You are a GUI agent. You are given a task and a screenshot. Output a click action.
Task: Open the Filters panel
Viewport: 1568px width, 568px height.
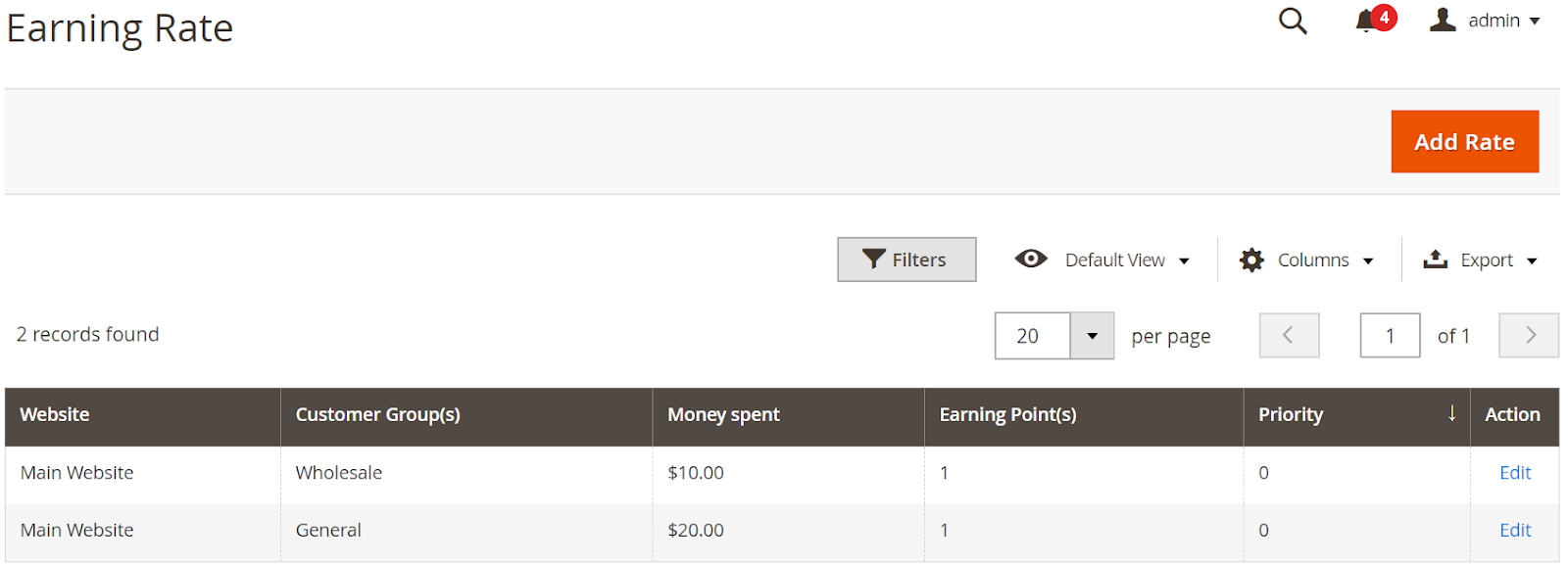pyautogui.click(x=906, y=260)
